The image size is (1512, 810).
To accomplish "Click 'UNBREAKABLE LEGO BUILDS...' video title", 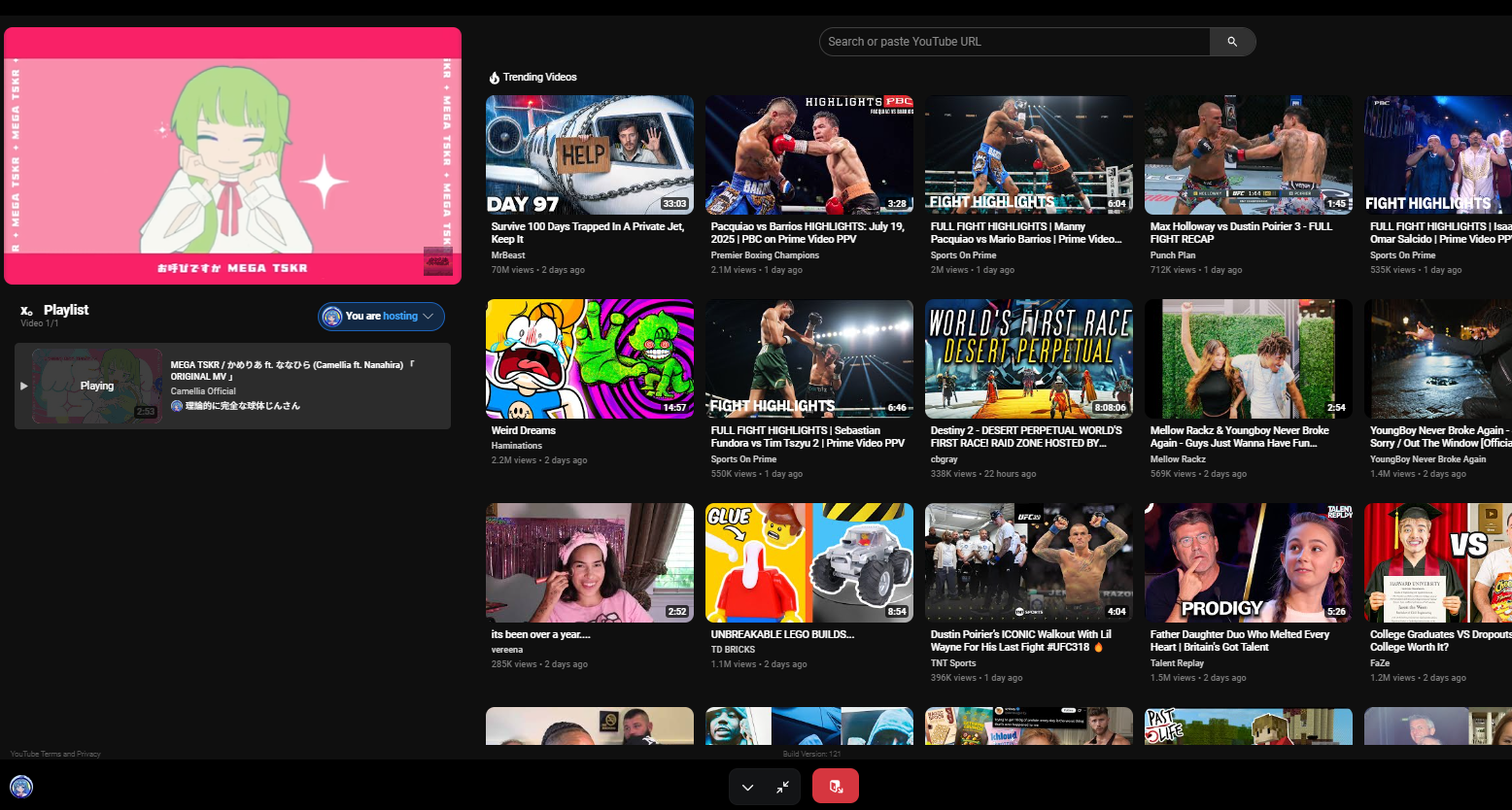I will [783, 634].
